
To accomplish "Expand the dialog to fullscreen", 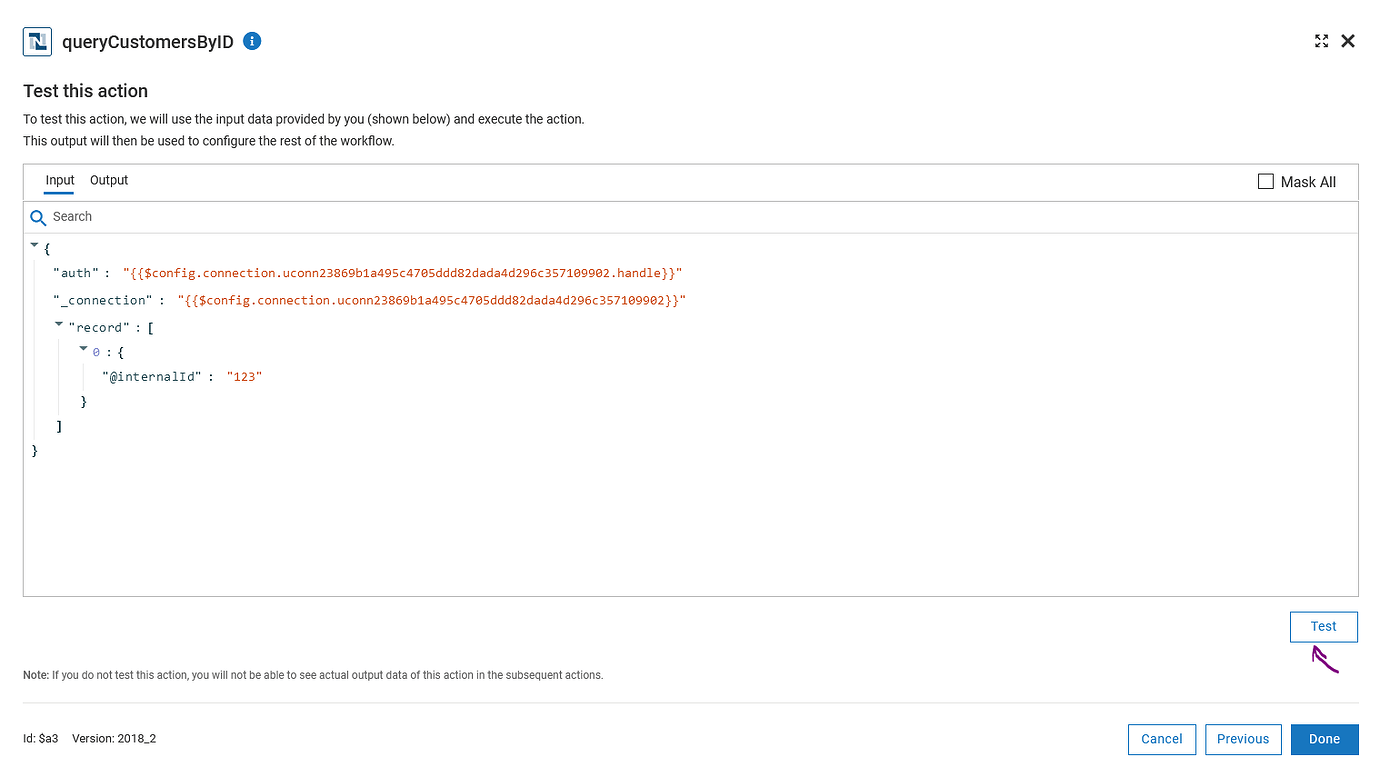I will [1321, 41].
